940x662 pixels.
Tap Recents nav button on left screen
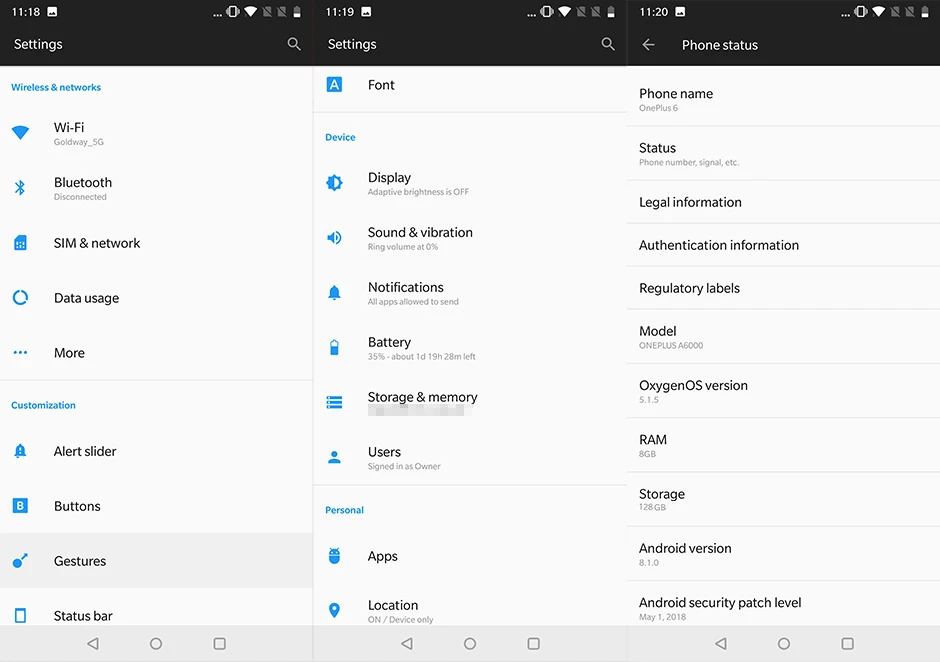(x=219, y=643)
